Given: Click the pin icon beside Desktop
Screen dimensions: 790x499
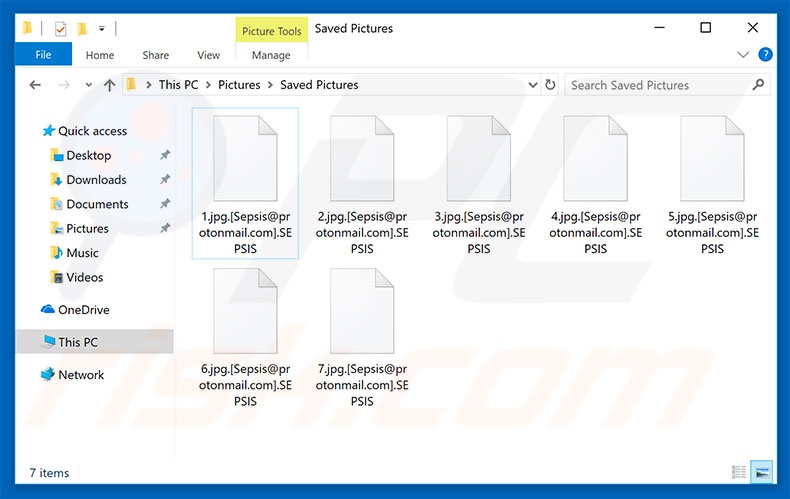Looking at the screenshot, I should [x=165, y=155].
